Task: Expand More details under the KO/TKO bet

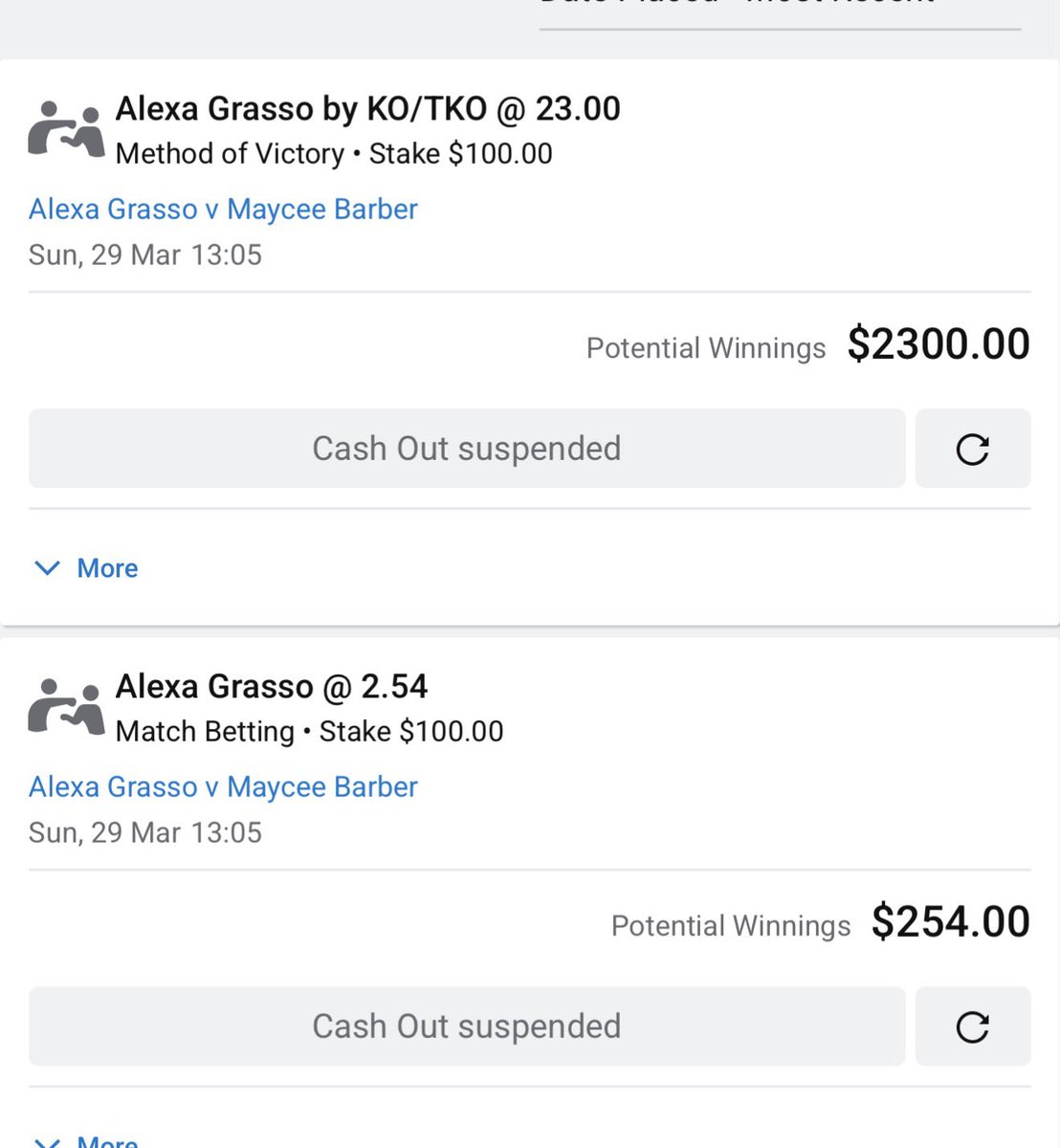Action: point(86,568)
